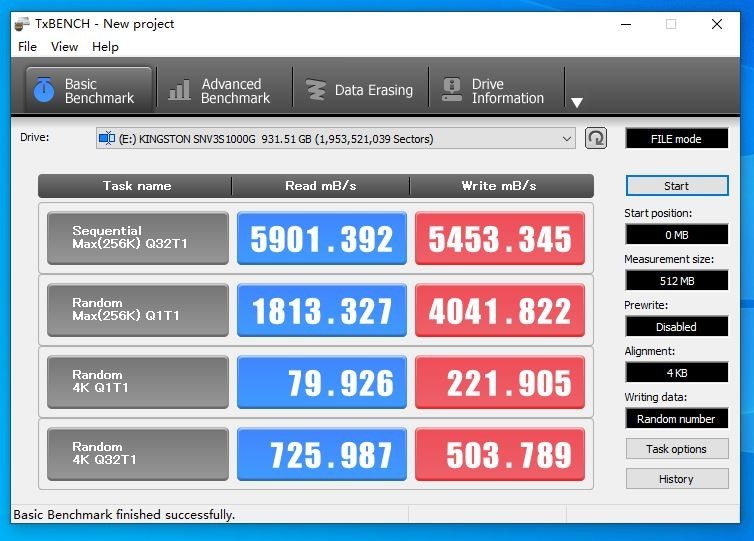Click the Data Erasing icon

click(x=315, y=90)
